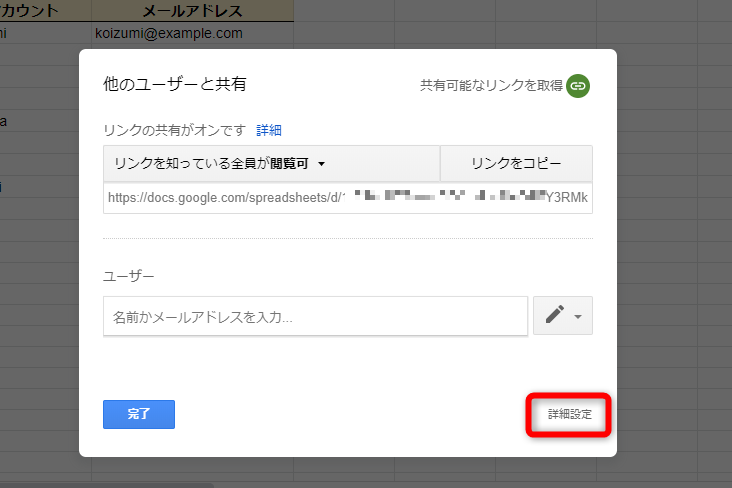Open the 詳細 link about link sharing
This screenshot has width=732, height=488.
click(x=269, y=130)
